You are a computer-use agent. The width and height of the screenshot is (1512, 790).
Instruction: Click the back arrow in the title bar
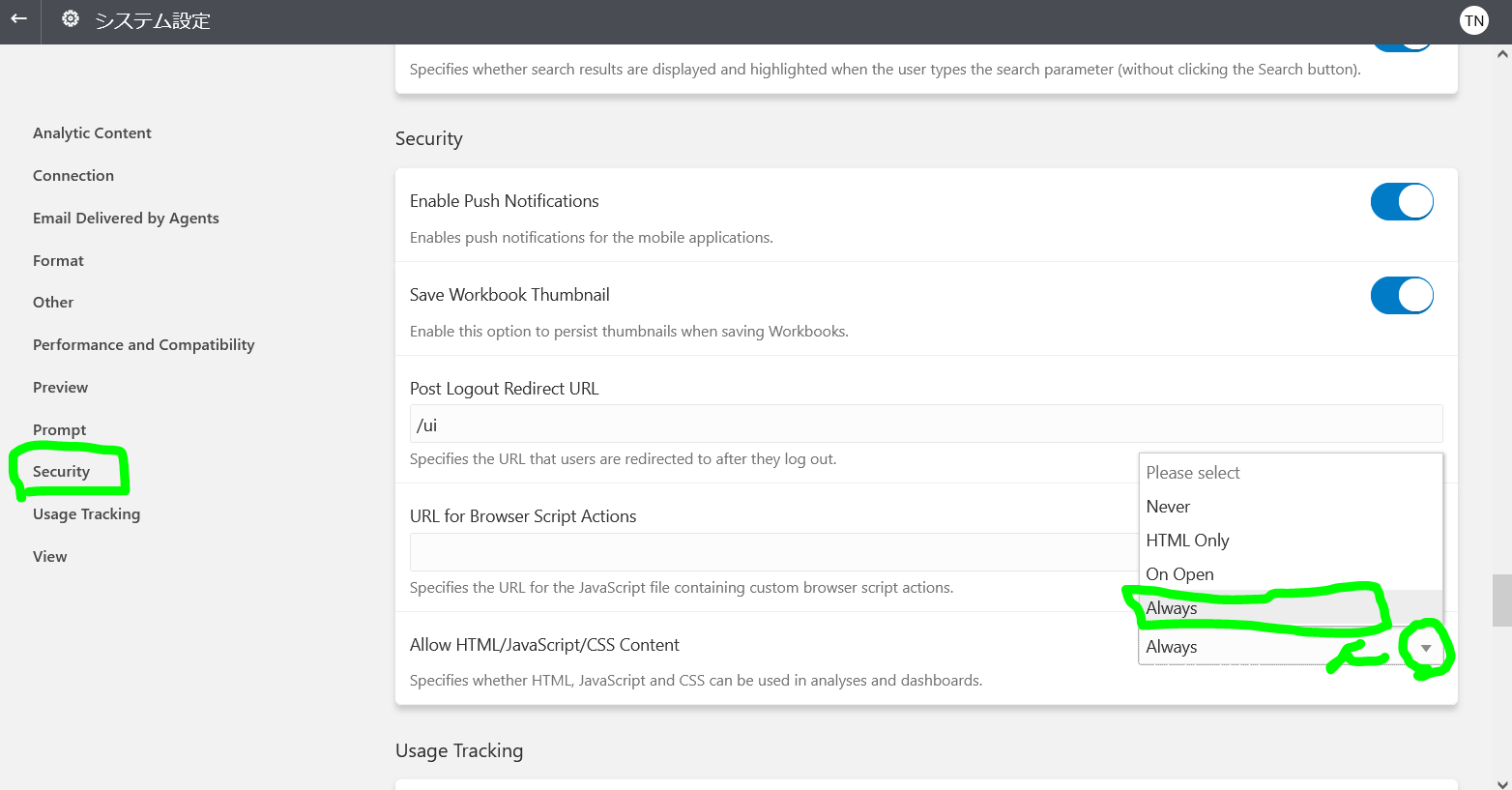click(18, 19)
